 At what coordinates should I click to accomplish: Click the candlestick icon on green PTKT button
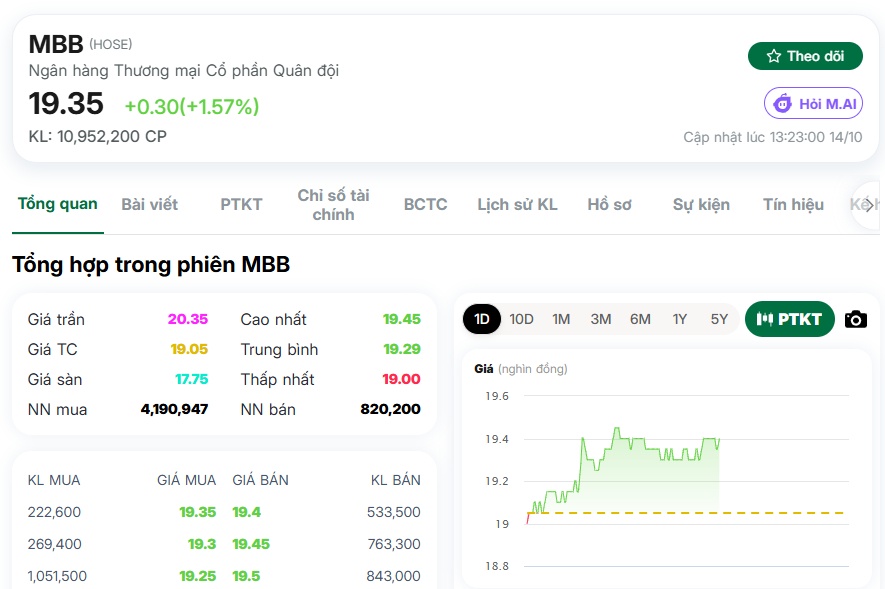click(764, 319)
